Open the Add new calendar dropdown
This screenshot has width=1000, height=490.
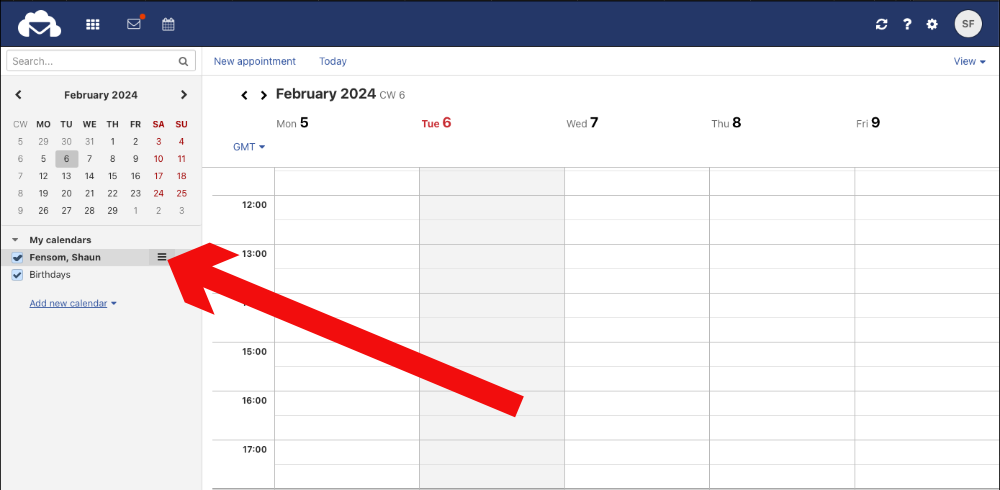click(73, 303)
